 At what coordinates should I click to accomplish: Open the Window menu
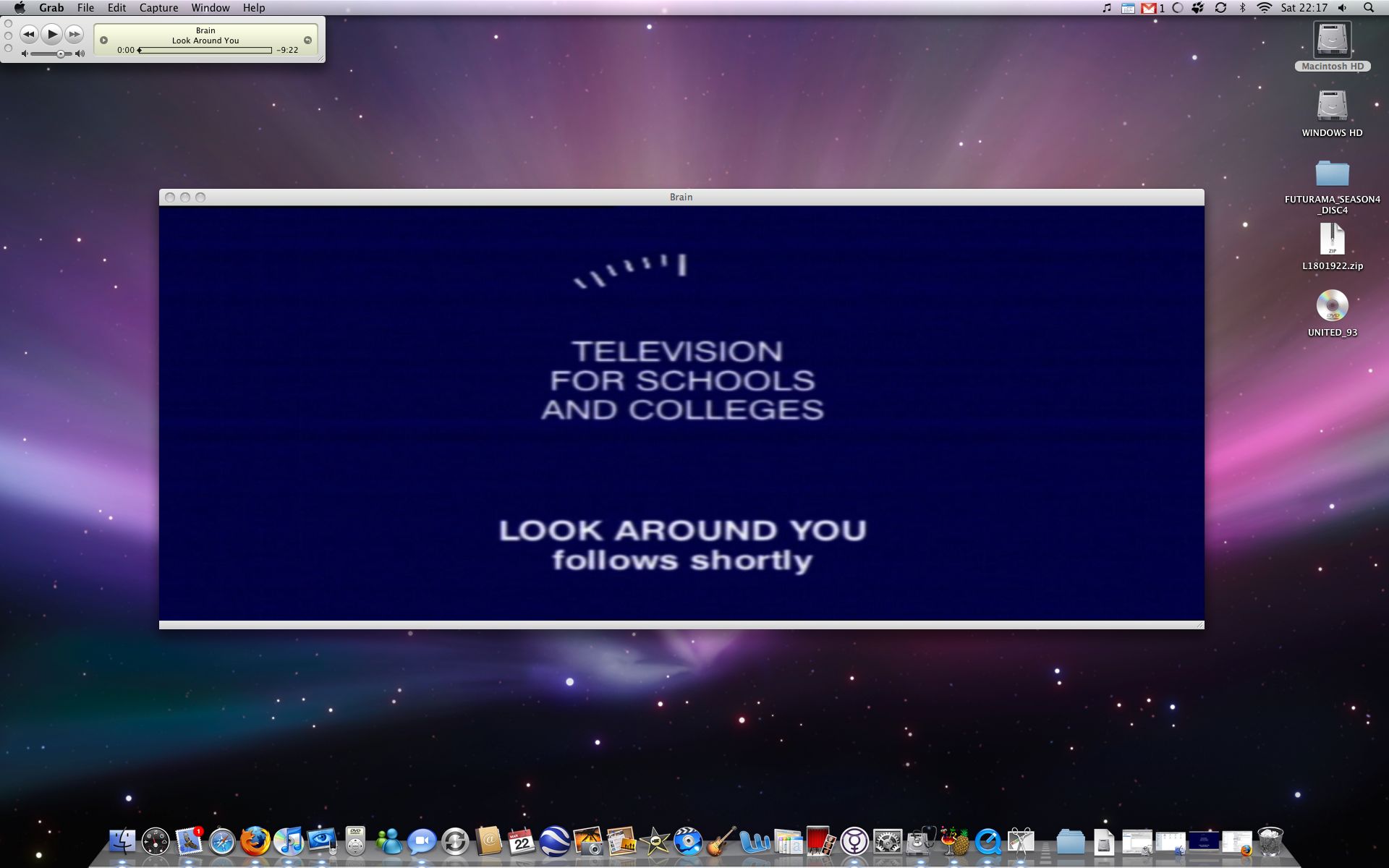point(210,8)
